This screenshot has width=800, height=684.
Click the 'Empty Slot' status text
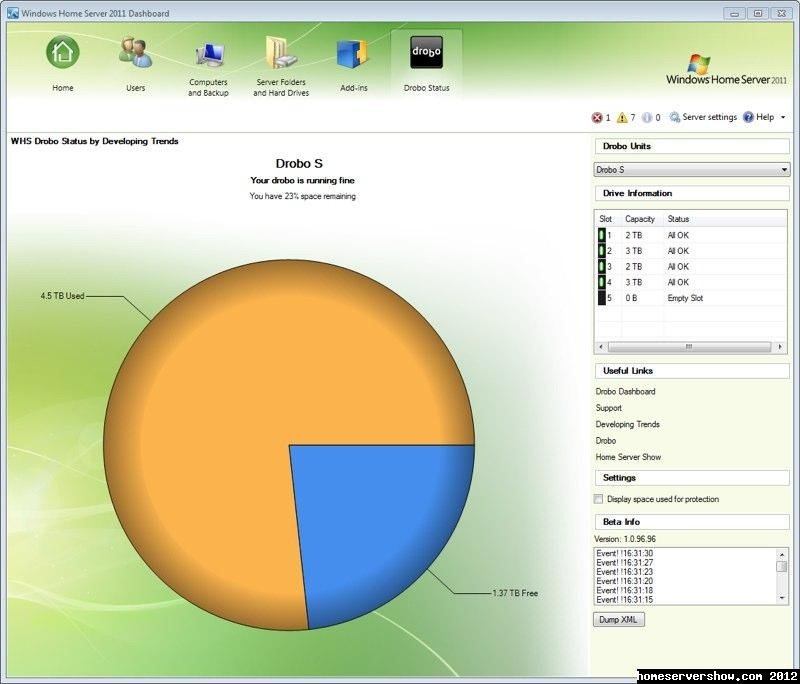pyautogui.click(x=685, y=298)
